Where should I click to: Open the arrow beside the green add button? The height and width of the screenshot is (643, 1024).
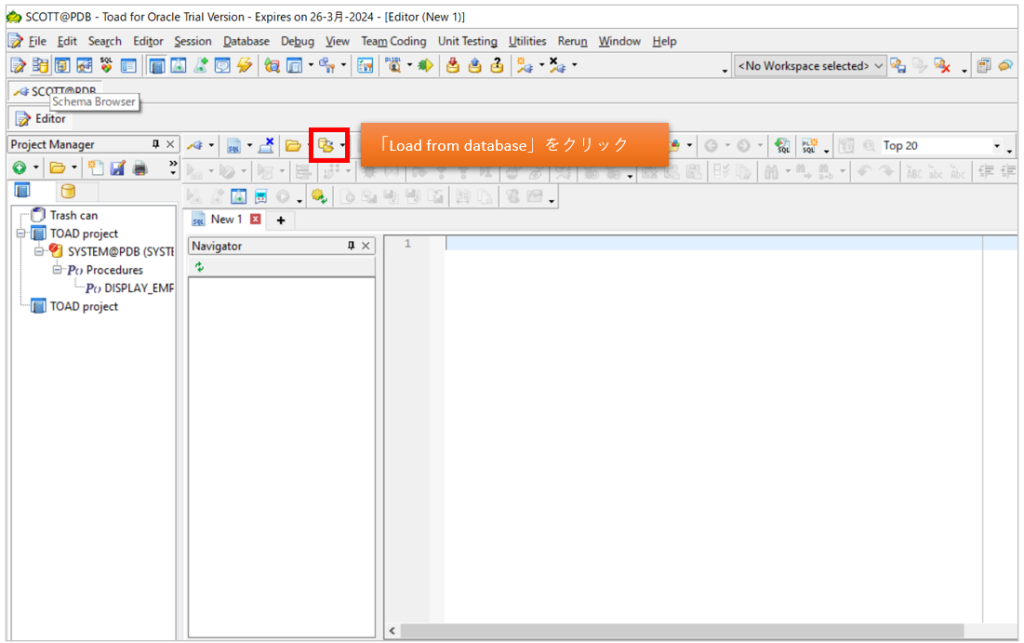(x=35, y=168)
